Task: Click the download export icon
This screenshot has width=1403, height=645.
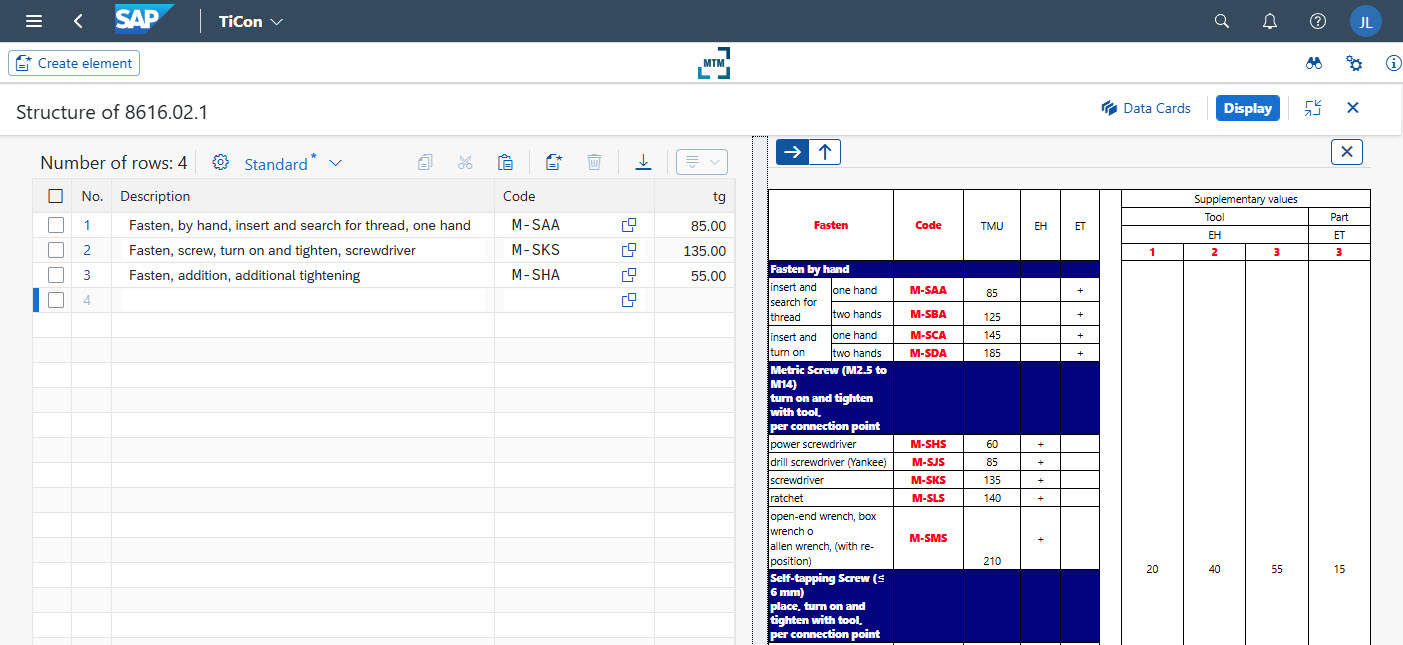Action: point(643,162)
